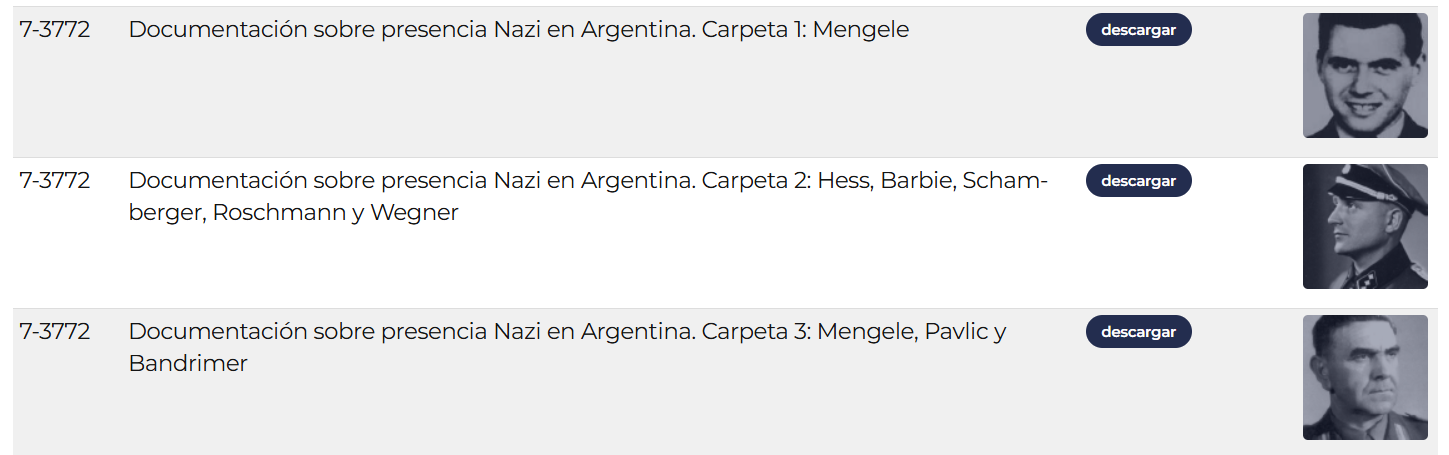Download Carpeta 3 Mengele, Pavlic document
The image size is (1449, 455).
[x=1138, y=332]
